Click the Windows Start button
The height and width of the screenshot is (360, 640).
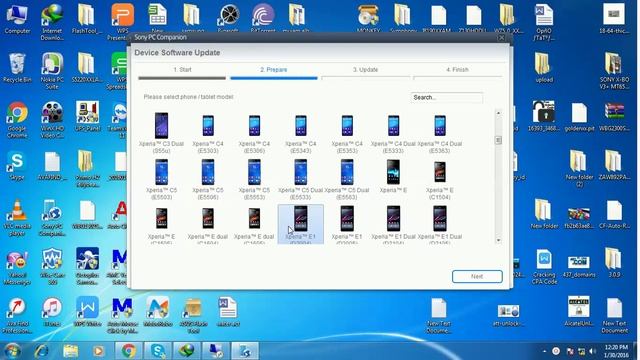[x=11, y=351]
